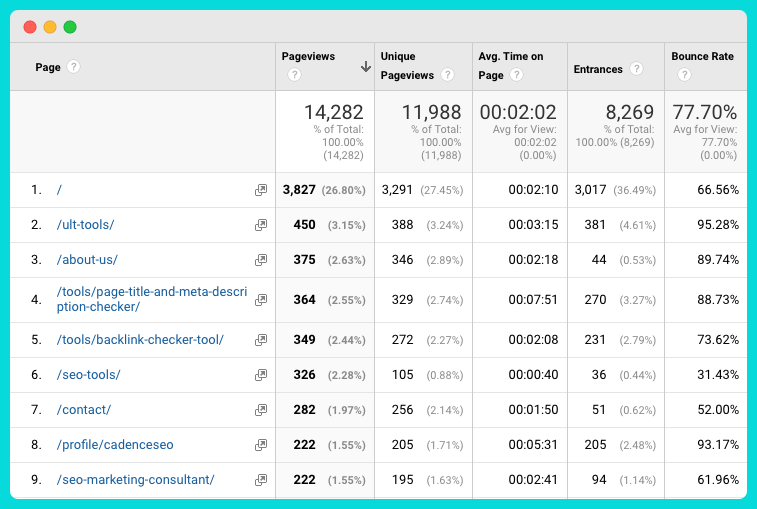Sort by Avg. Time on Page header

point(510,66)
